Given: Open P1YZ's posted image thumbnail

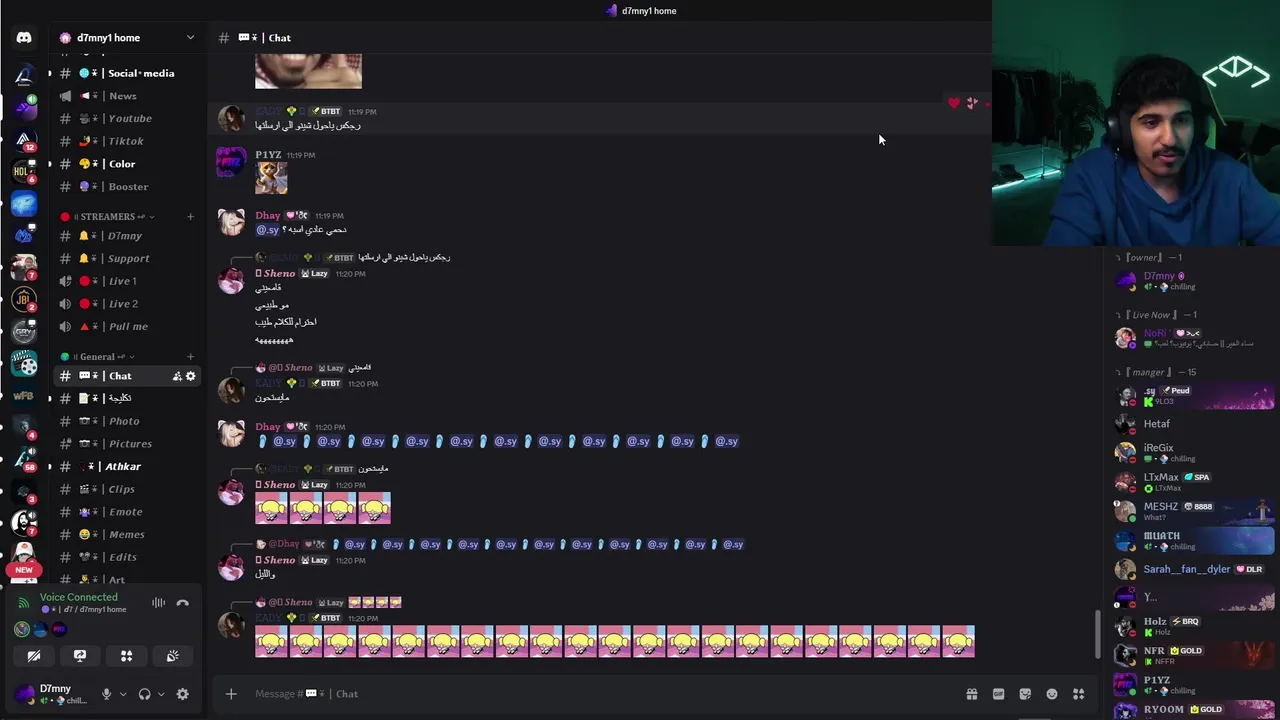Looking at the screenshot, I should pyautogui.click(x=271, y=178).
